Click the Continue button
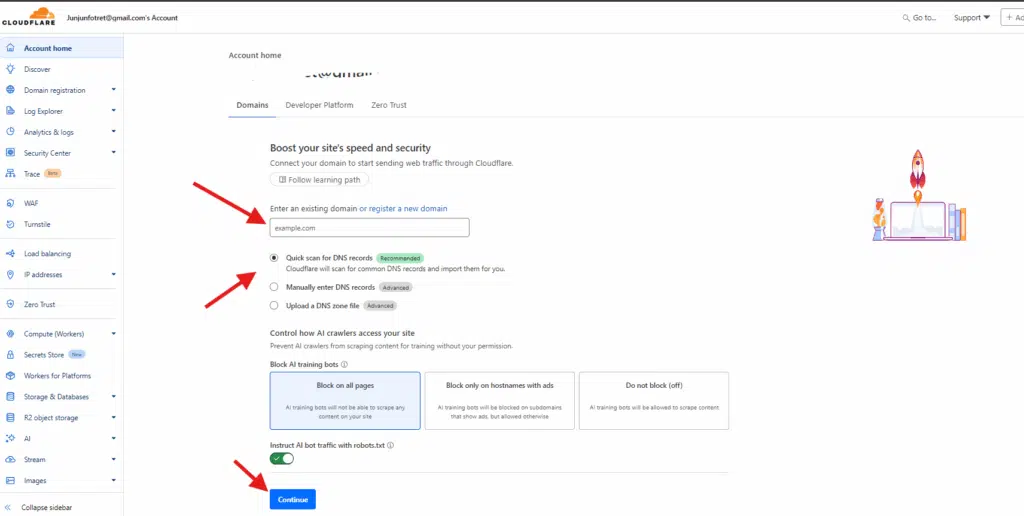Image resolution: width=1024 pixels, height=516 pixels. click(x=293, y=500)
